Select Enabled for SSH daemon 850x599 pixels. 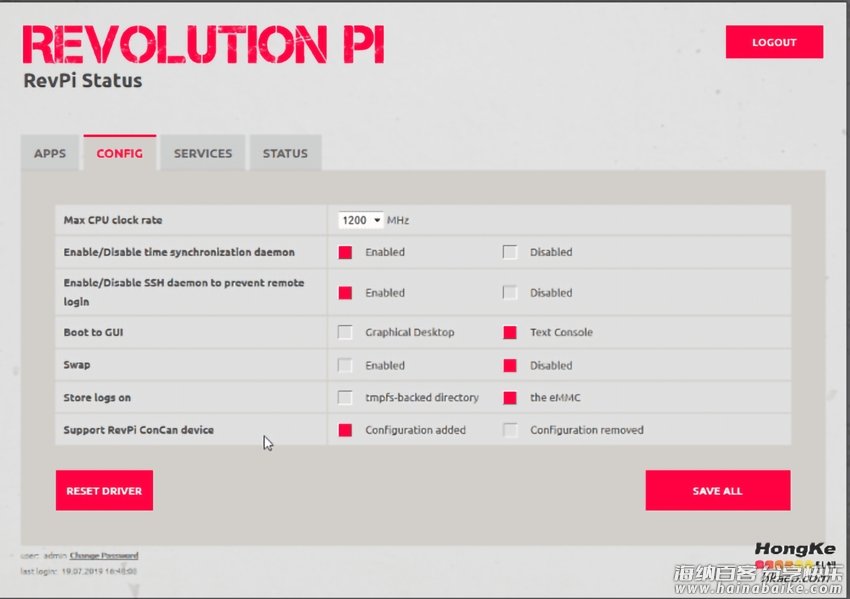point(345,293)
